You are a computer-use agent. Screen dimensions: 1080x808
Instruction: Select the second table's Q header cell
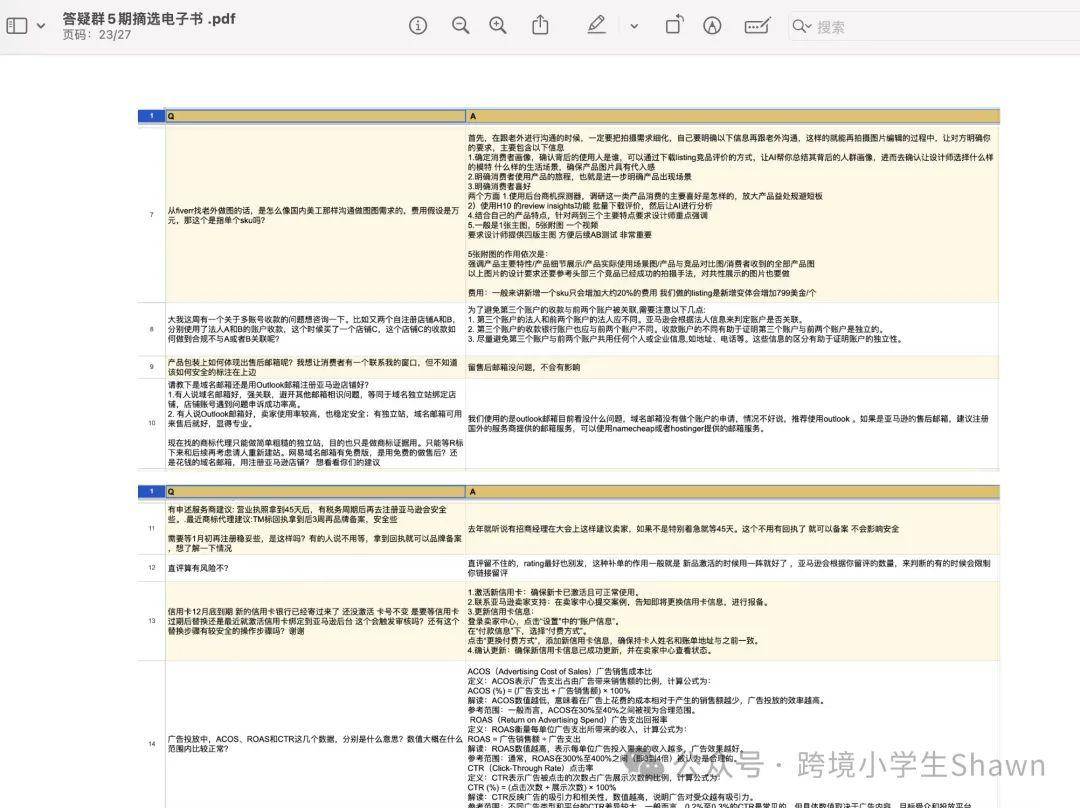[x=315, y=491]
